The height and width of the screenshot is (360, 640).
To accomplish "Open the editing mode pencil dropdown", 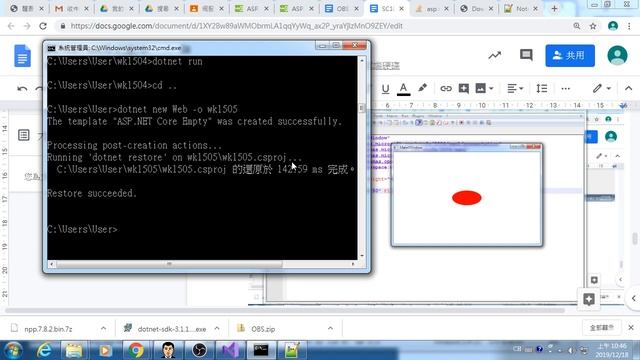I will tap(602, 89).
